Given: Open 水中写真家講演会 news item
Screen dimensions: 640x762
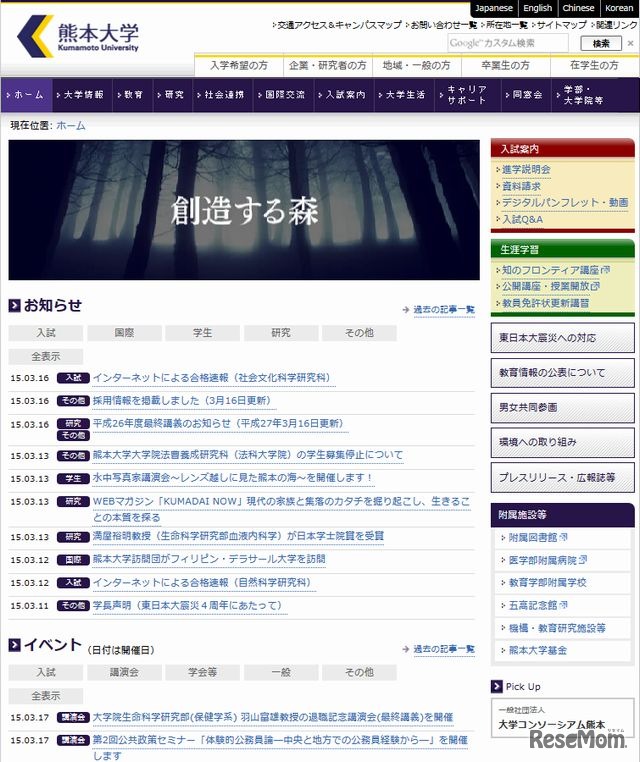Looking at the screenshot, I should click(233, 478).
